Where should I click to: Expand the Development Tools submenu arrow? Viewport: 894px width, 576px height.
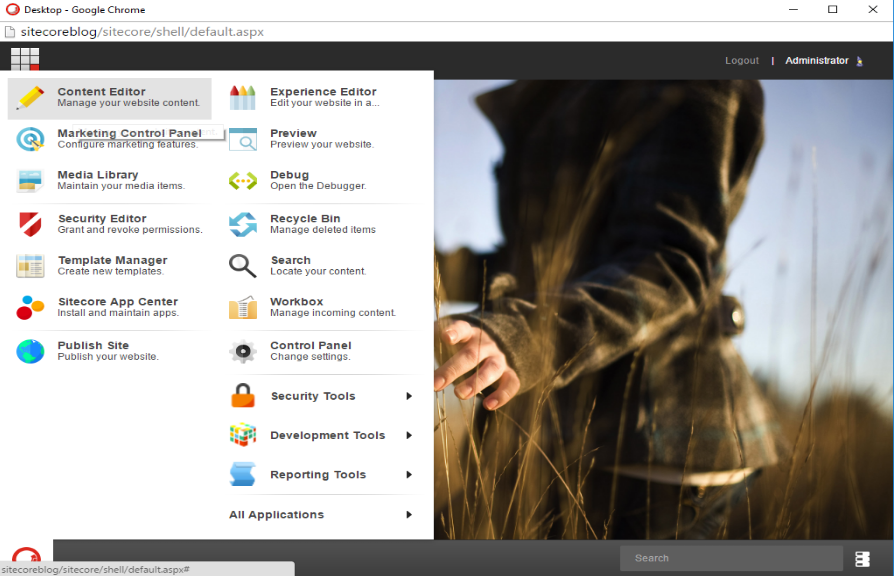(x=409, y=435)
